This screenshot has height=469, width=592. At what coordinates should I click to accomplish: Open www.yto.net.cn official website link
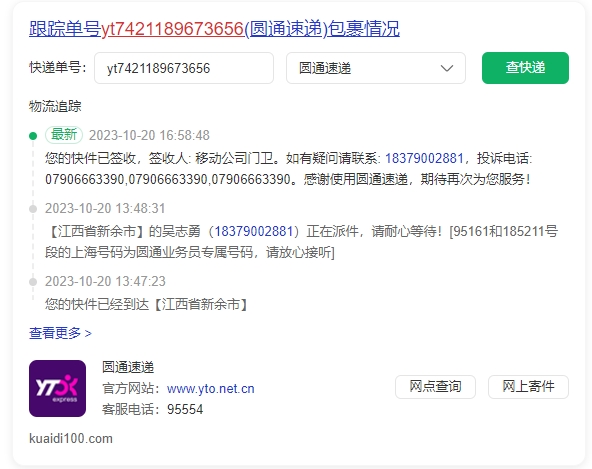tap(211, 389)
